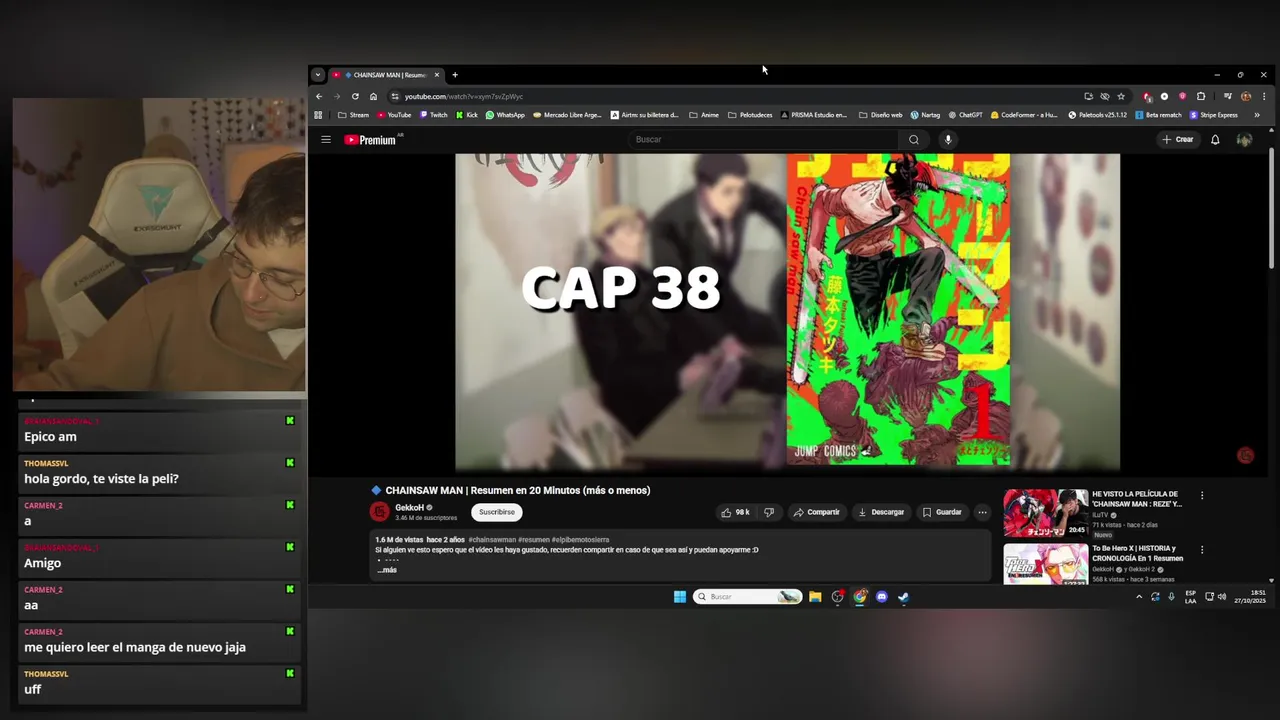The height and width of the screenshot is (720, 1280).
Task: Open Steam from the taskbar
Action: [903, 597]
